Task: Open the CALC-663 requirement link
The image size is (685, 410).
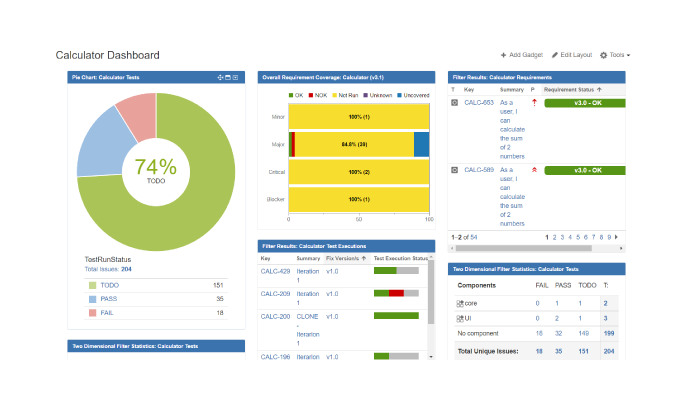Action: 478,102
